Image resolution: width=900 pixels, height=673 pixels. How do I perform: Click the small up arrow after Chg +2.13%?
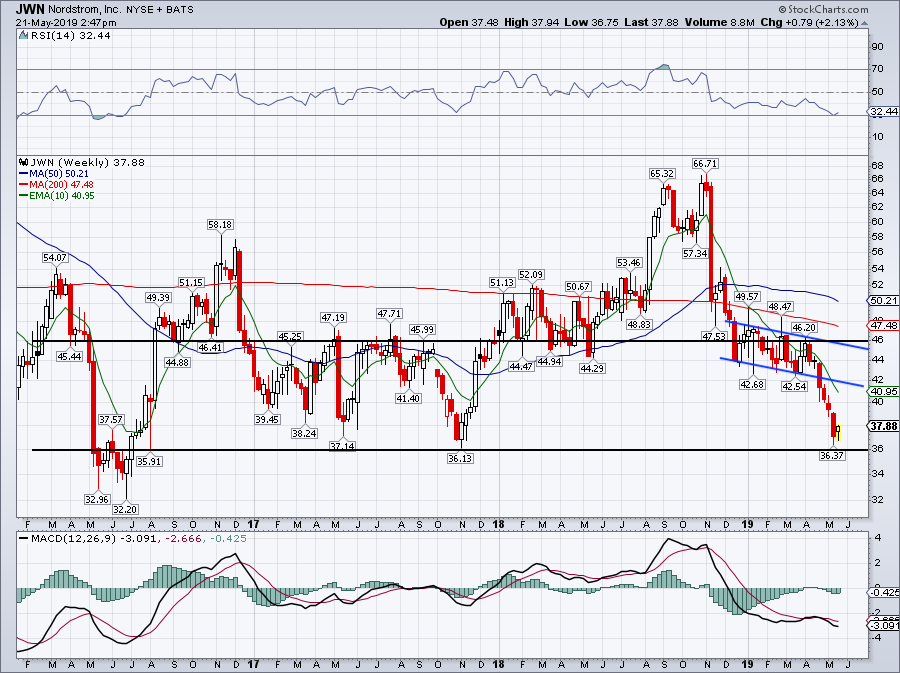coord(865,23)
